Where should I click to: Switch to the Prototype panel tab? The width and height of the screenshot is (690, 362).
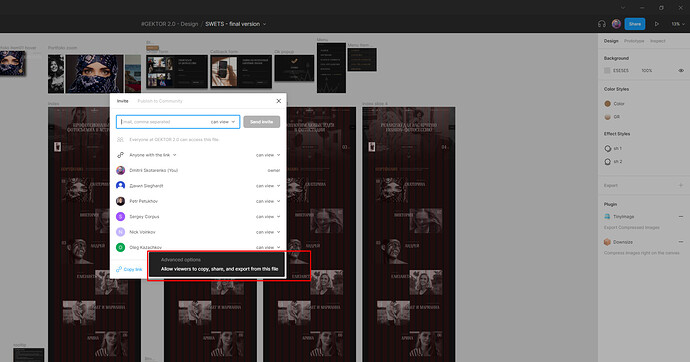tap(634, 41)
